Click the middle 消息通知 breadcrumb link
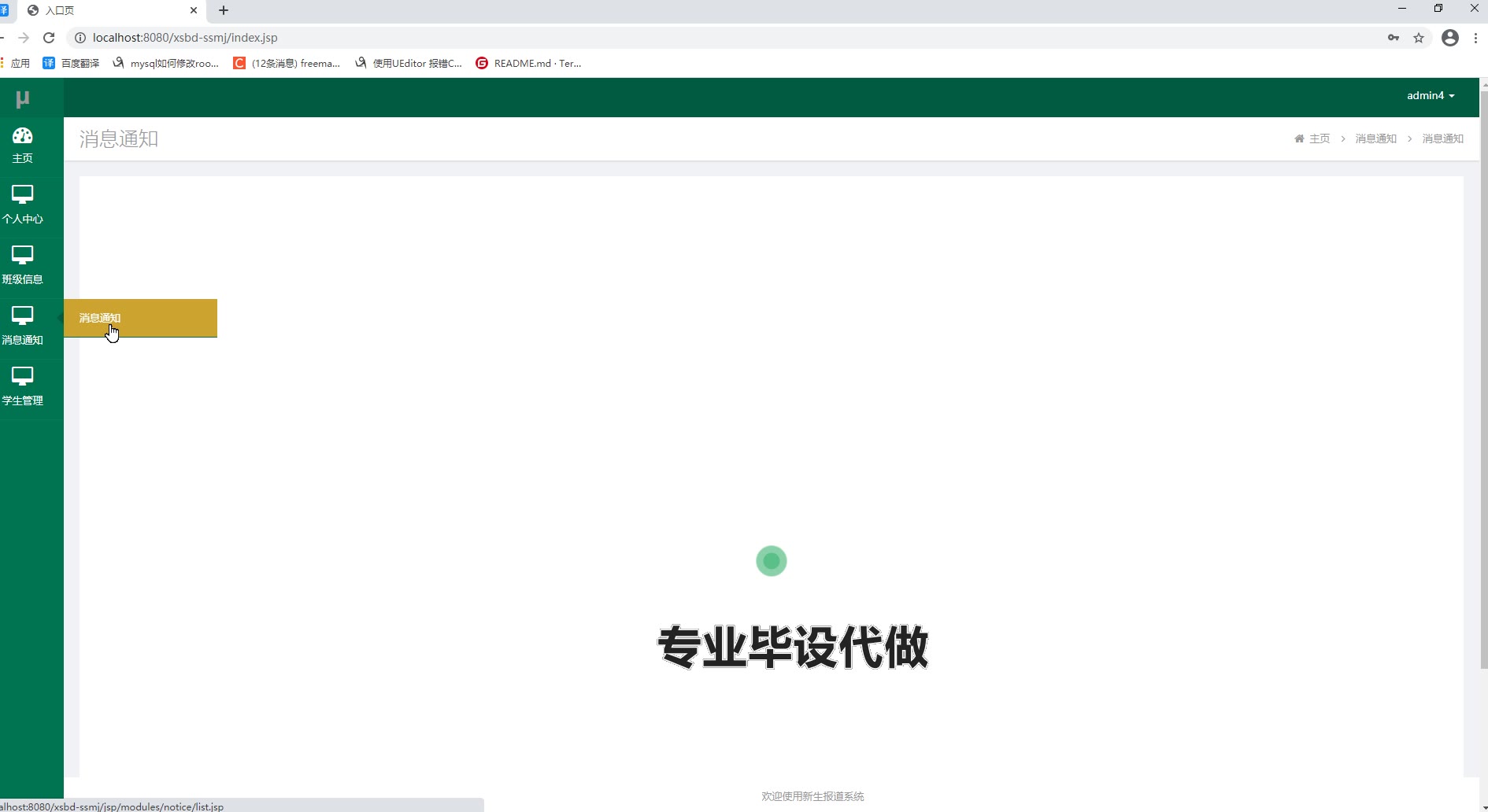The width and height of the screenshot is (1488, 812). click(1375, 138)
